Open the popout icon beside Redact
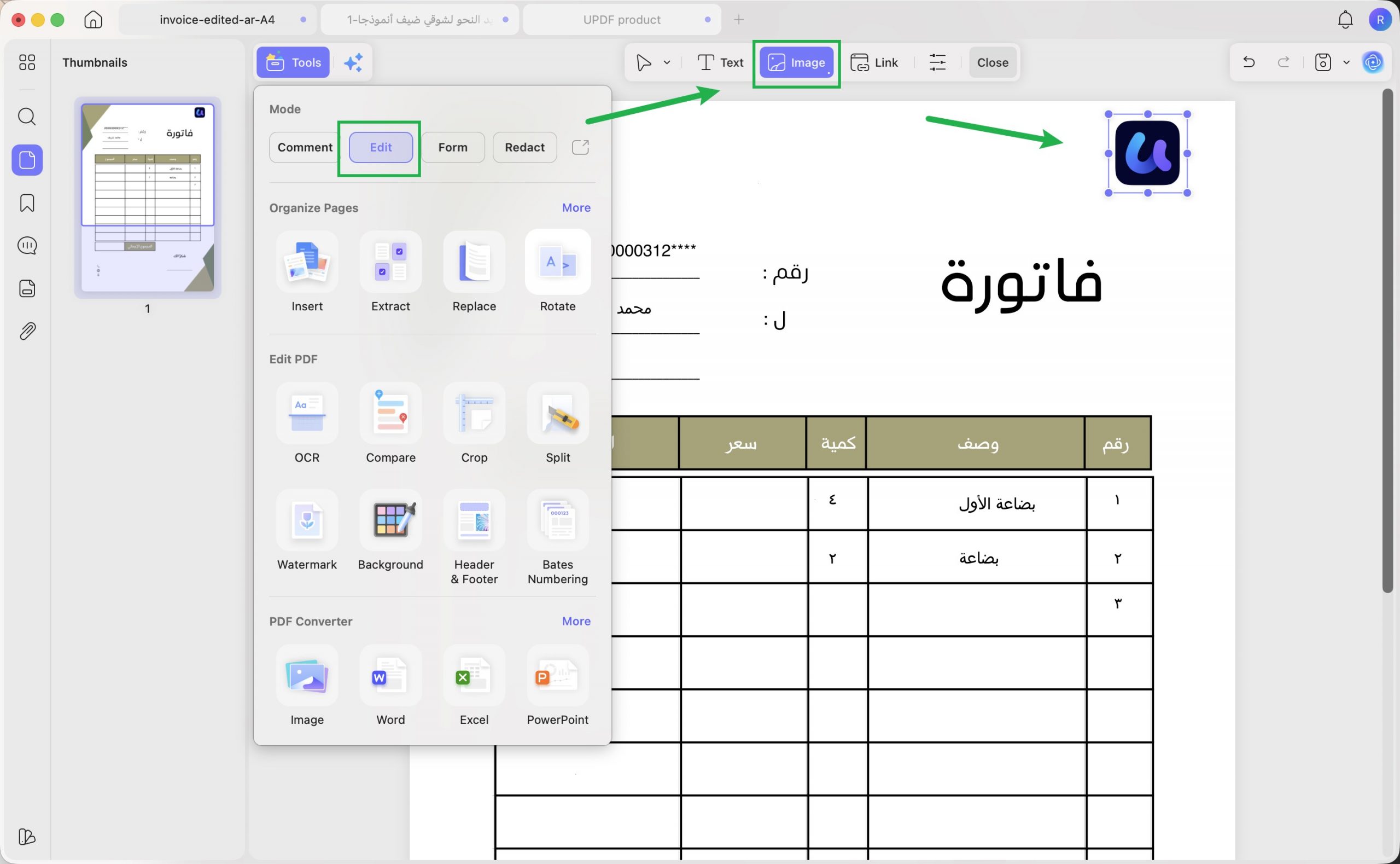 pos(580,147)
